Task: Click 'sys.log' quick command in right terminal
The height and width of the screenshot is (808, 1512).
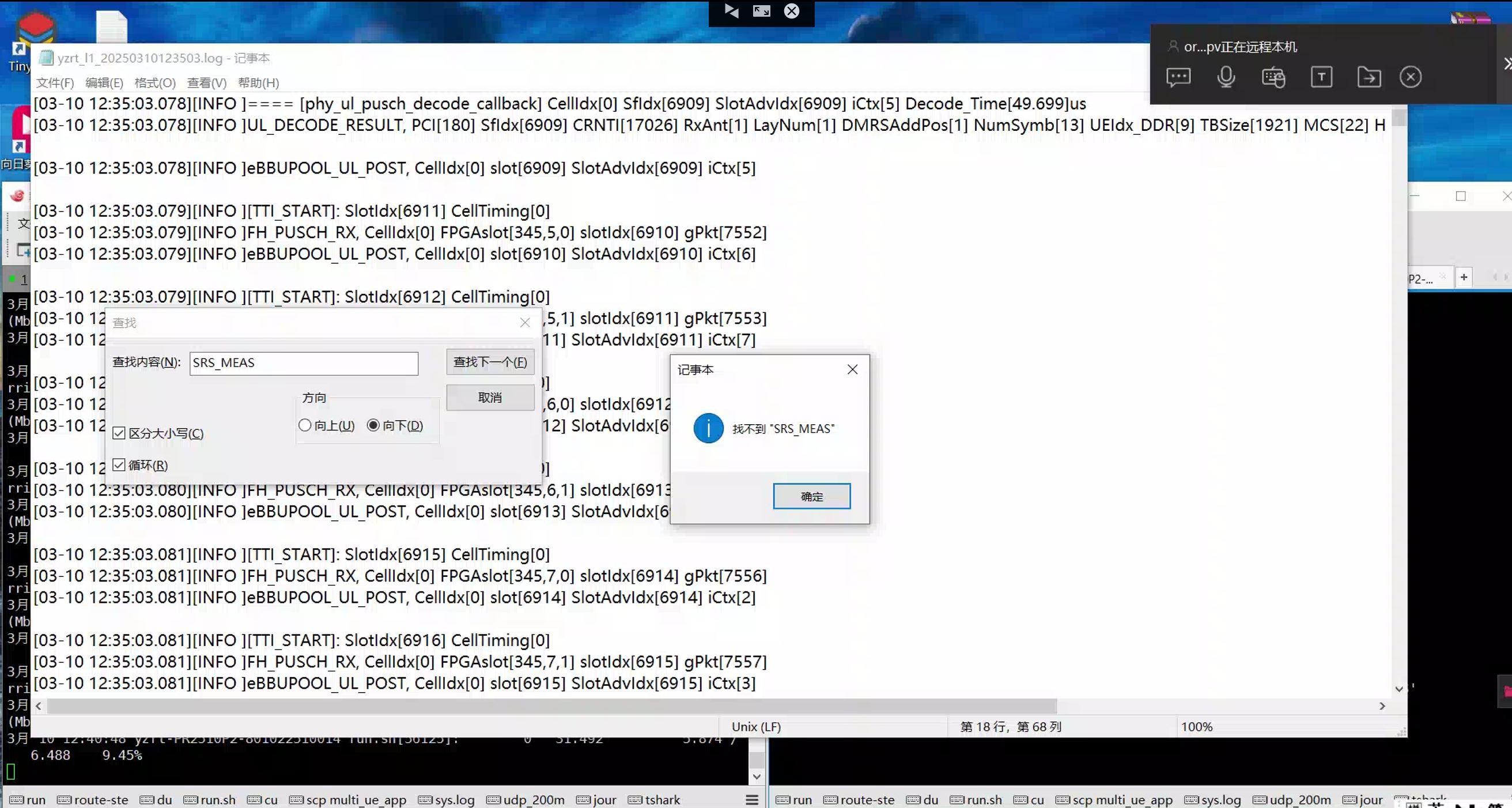Action: click(x=1212, y=799)
